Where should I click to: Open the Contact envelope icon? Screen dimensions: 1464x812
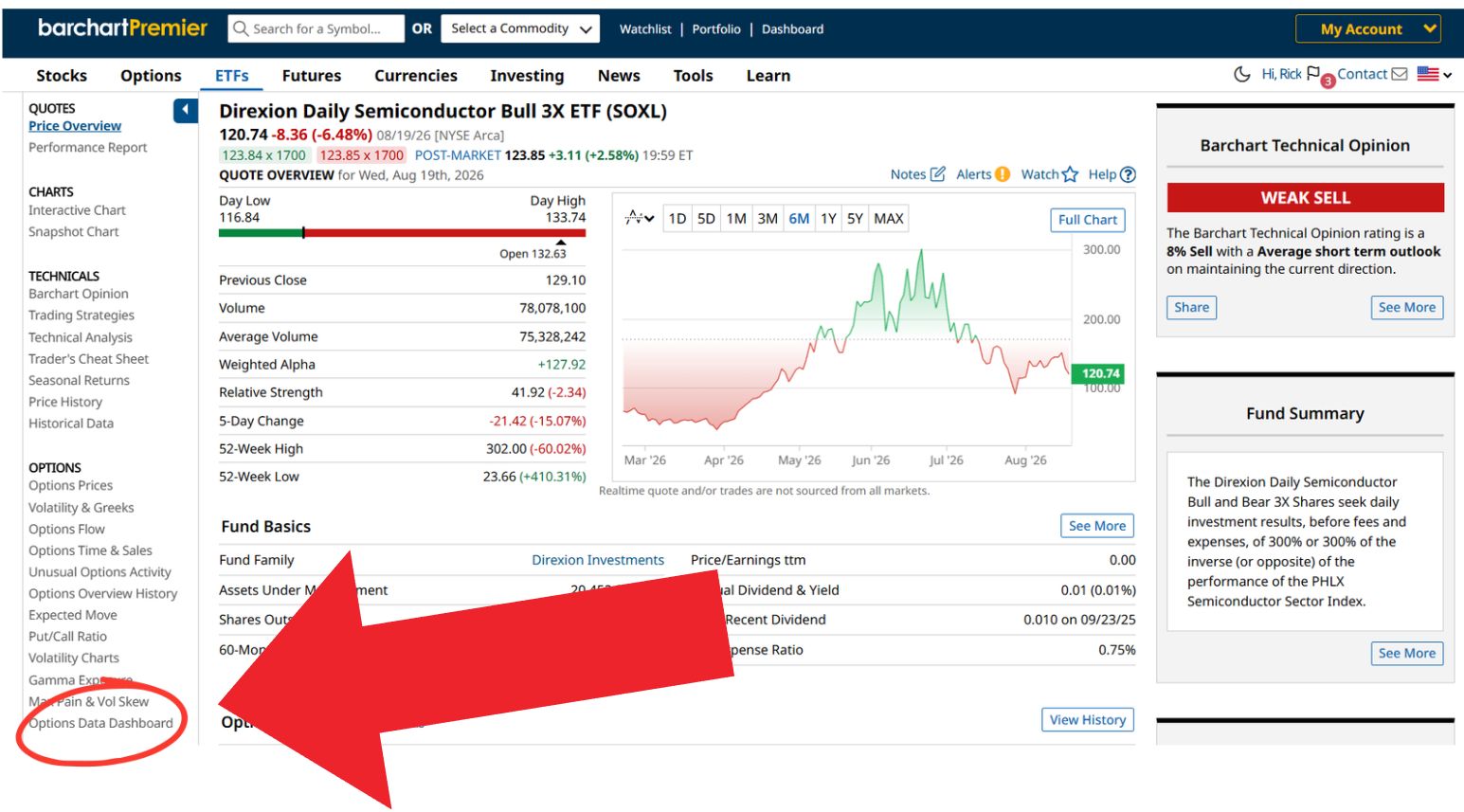1400,74
